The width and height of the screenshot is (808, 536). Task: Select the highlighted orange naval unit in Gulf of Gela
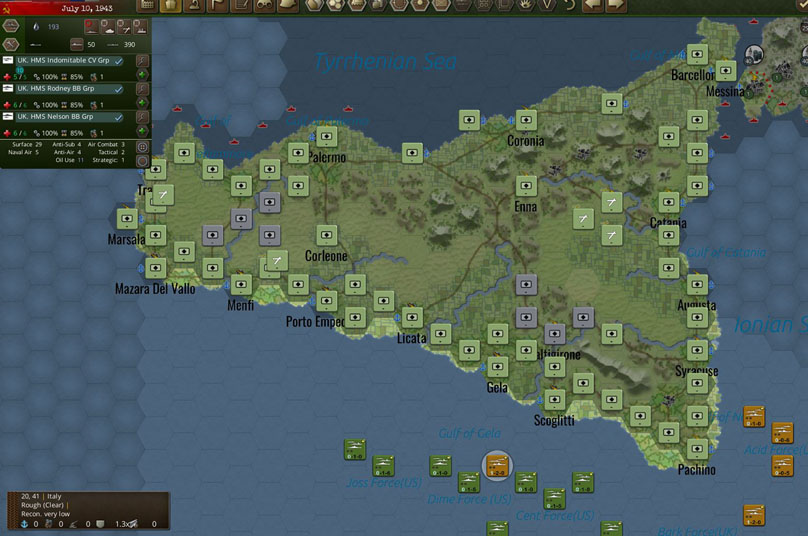coord(497,465)
